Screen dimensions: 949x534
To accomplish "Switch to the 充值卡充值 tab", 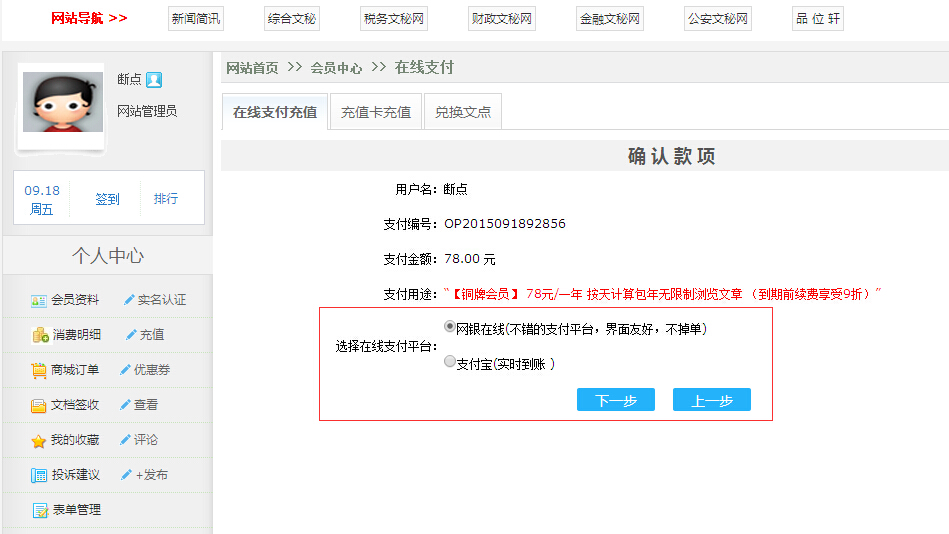I will pos(376,112).
